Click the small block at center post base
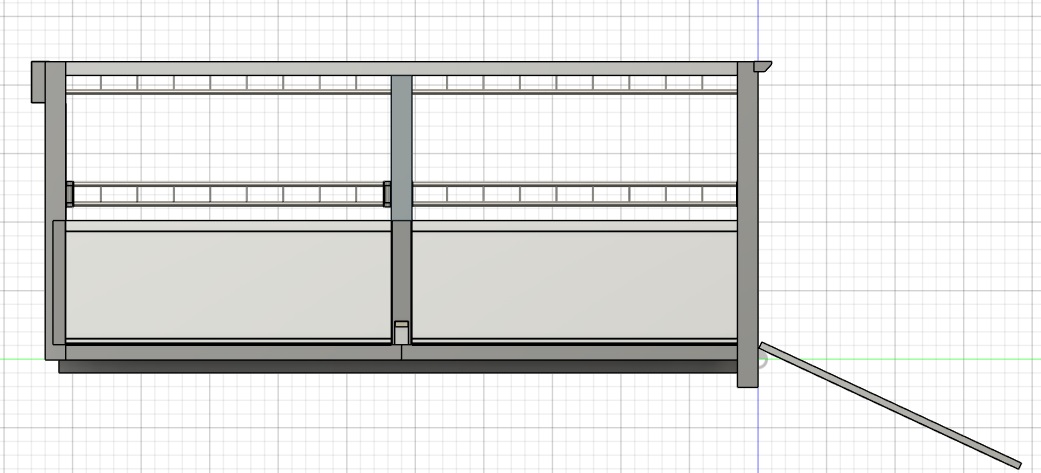This screenshot has width=1041, height=473. 401,333
